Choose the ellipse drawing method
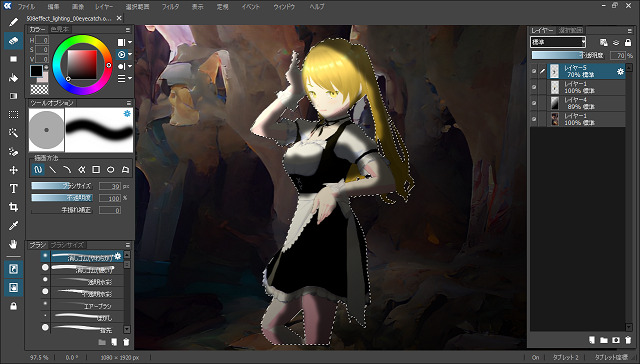This screenshot has width=640, height=364. pos(110,169)
